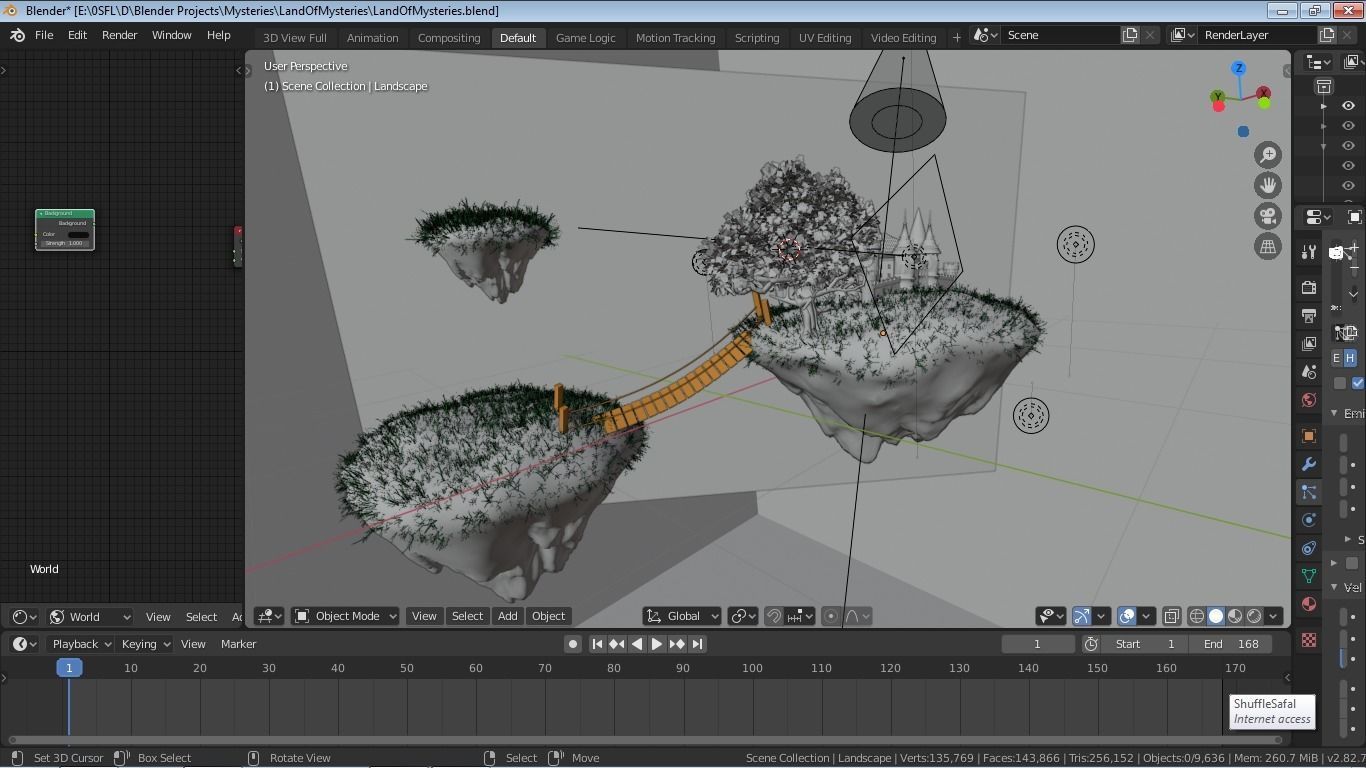Toggle viewport overlays display
Viewport: 1366px width, 768px height.
[1126, 616]
